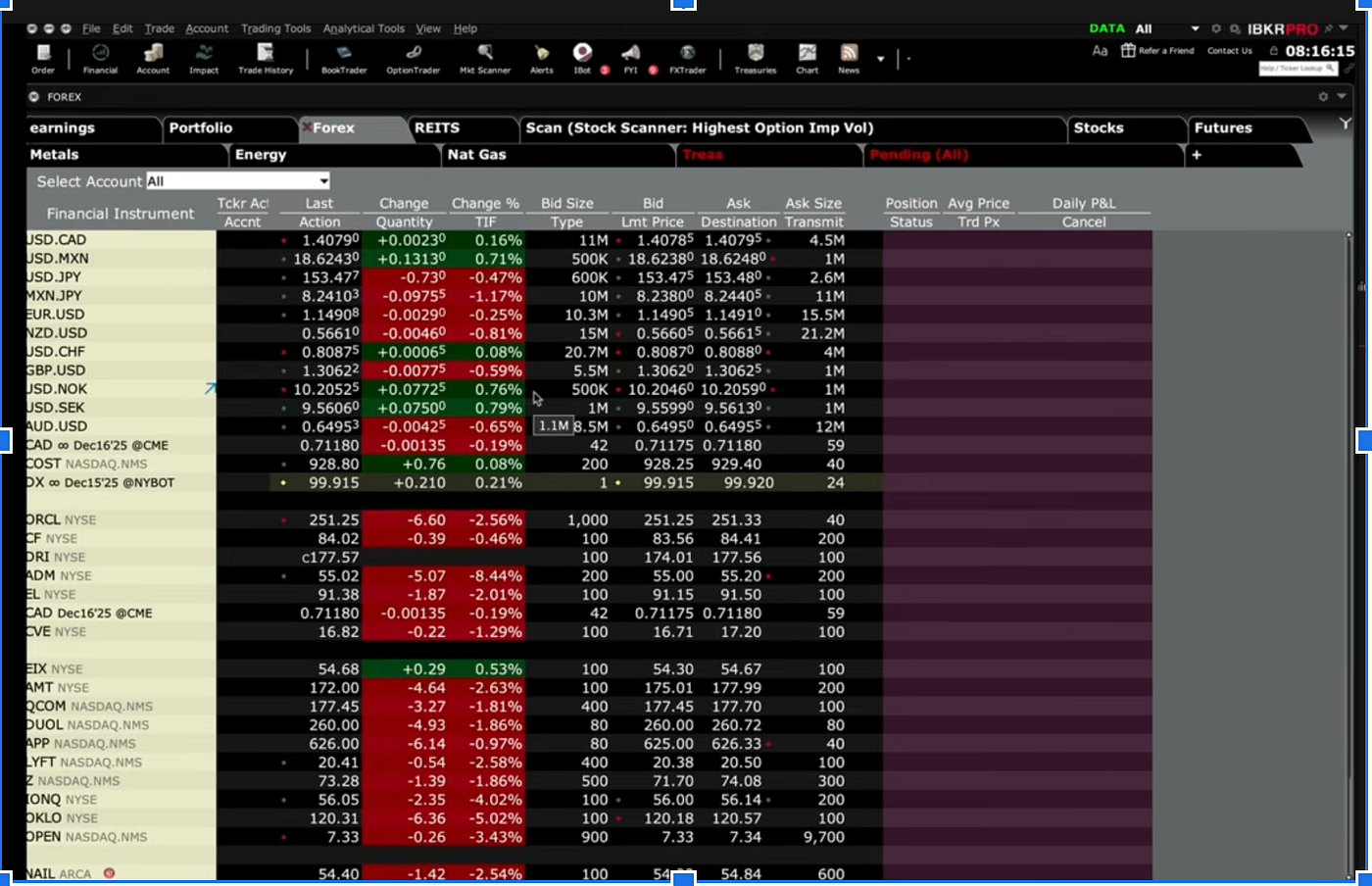Expand the FOREX panel options arrow
The image size is (1372, 886).
(x=1342, y=96)
